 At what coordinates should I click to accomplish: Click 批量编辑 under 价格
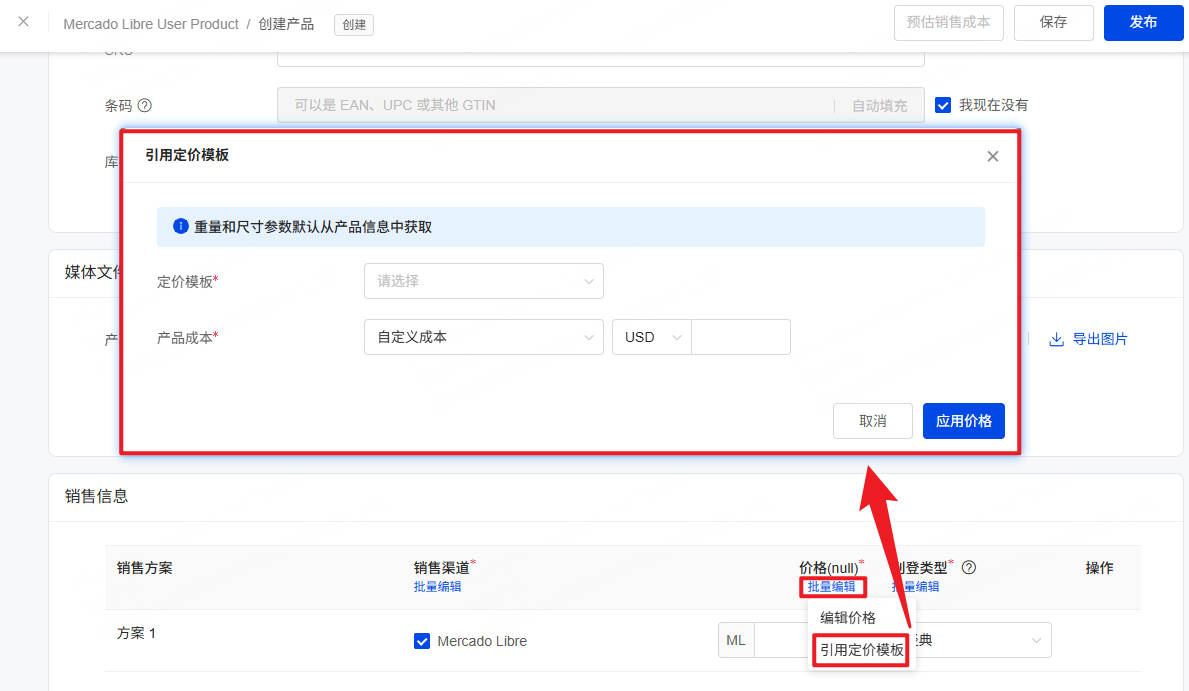click(832, 586)
